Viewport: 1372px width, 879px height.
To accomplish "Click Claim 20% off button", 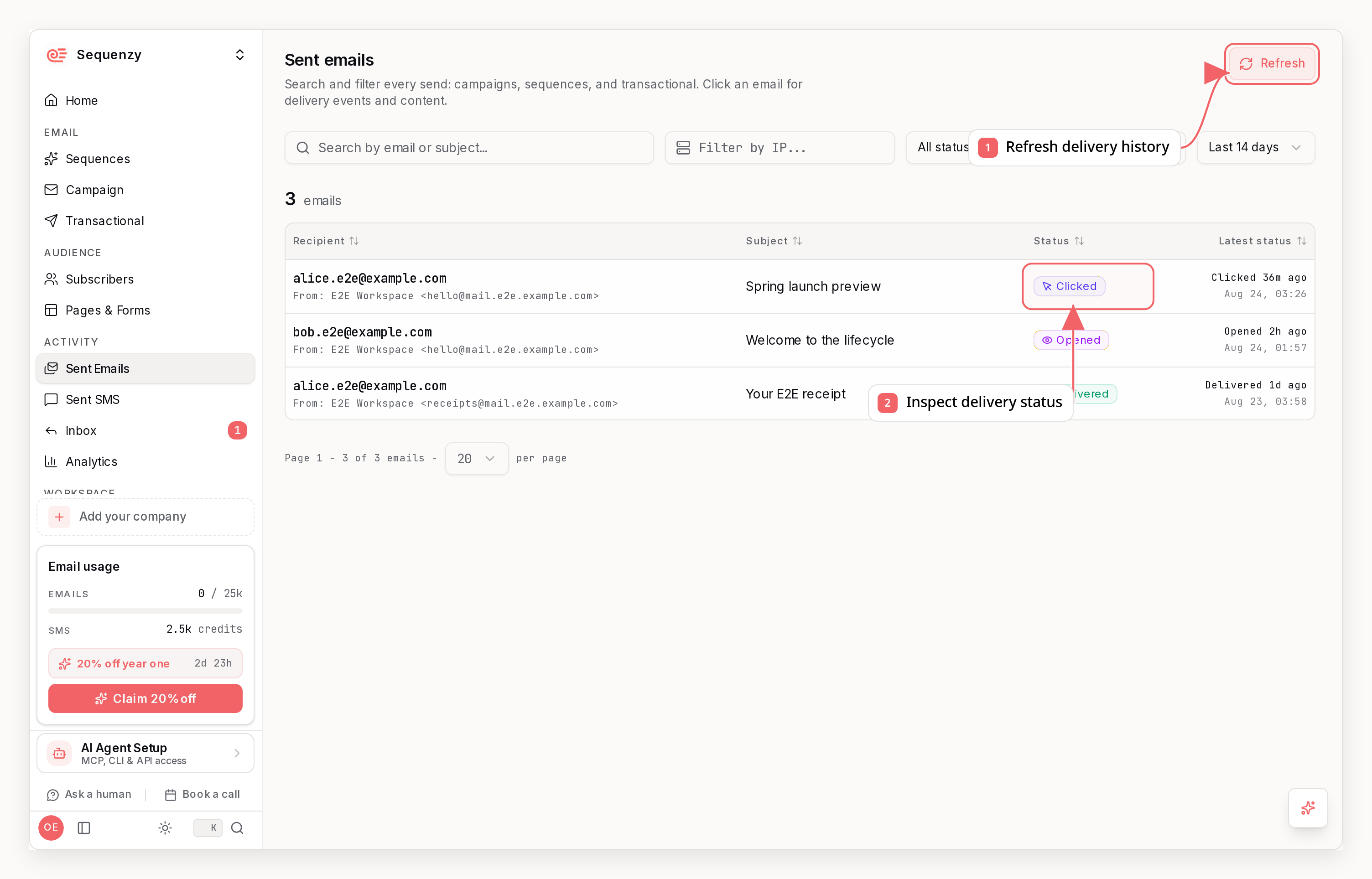I will [146, 698].
